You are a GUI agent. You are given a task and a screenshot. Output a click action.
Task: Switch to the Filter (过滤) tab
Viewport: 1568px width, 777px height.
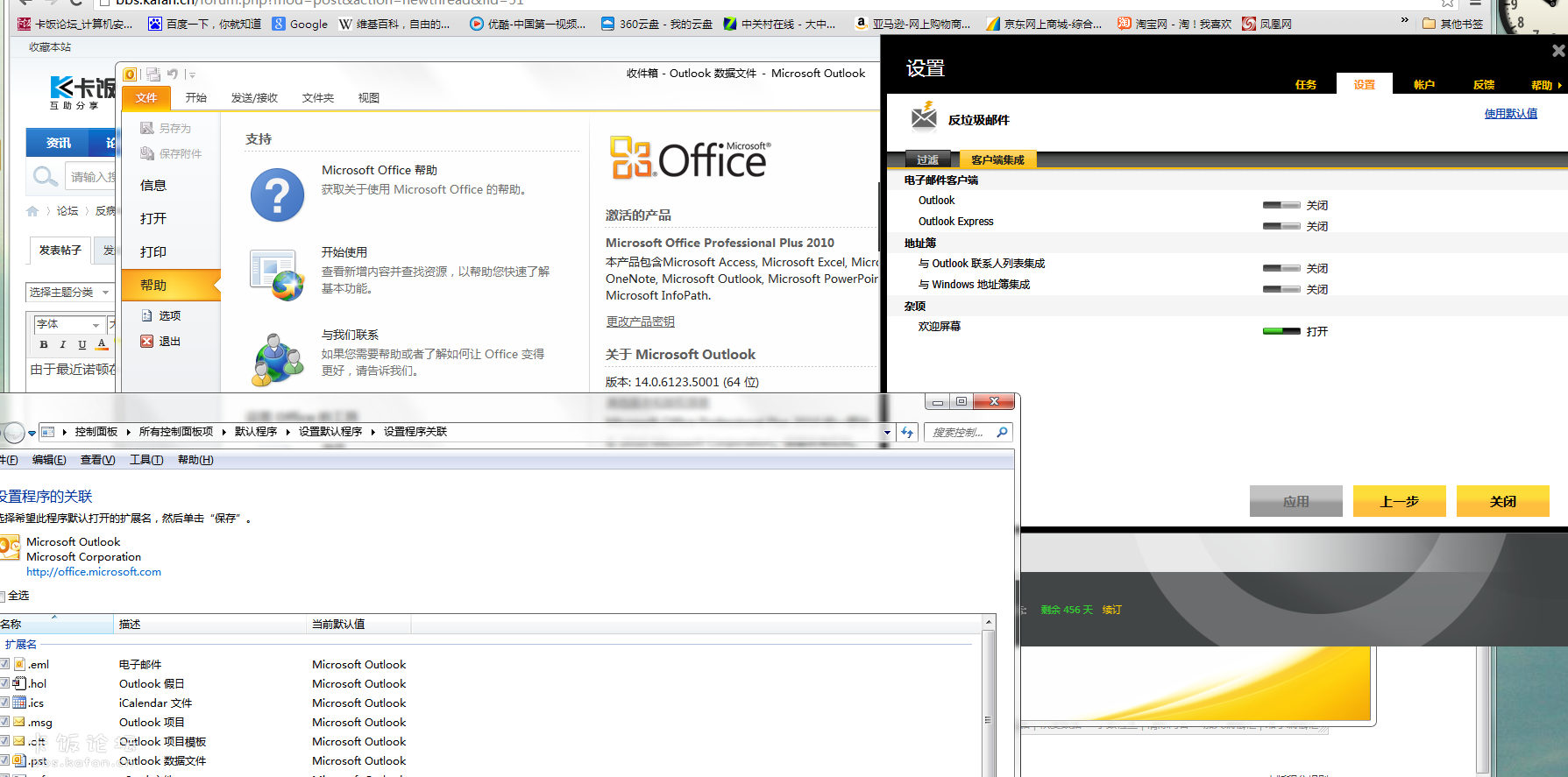click(927, 159)
